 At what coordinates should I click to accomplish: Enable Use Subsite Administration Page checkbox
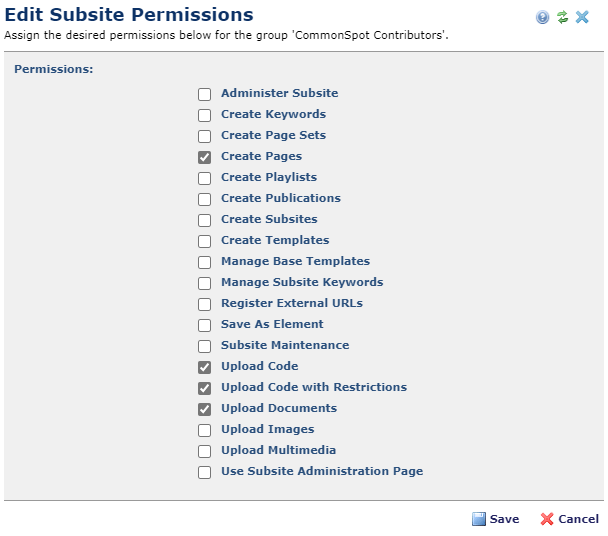tap(205, 472)
